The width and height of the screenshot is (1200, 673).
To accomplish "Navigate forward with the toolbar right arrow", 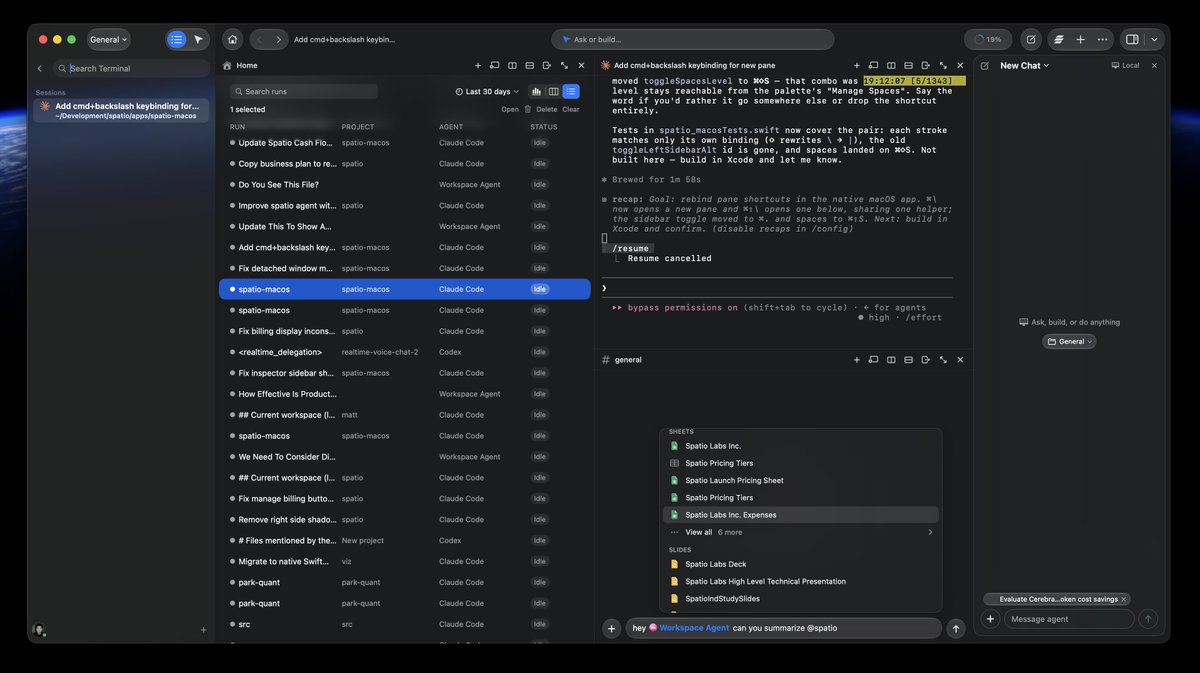I will pyautogui.click(x=279, y=40).
